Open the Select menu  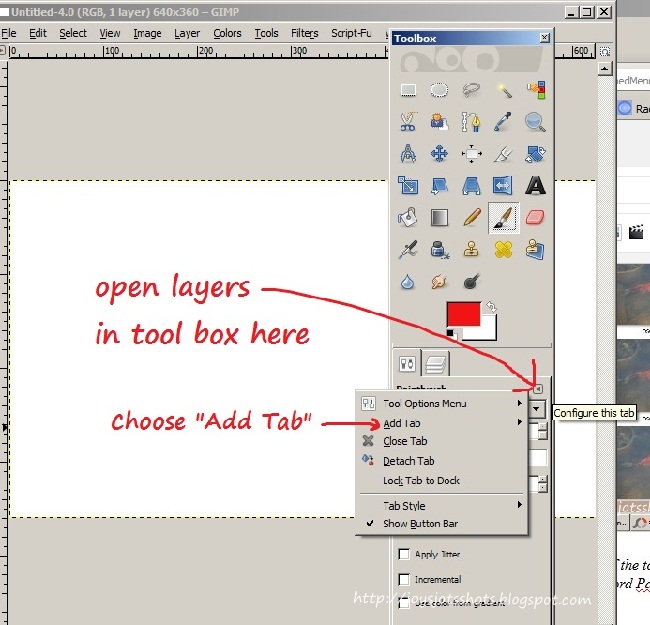(73, 33)
